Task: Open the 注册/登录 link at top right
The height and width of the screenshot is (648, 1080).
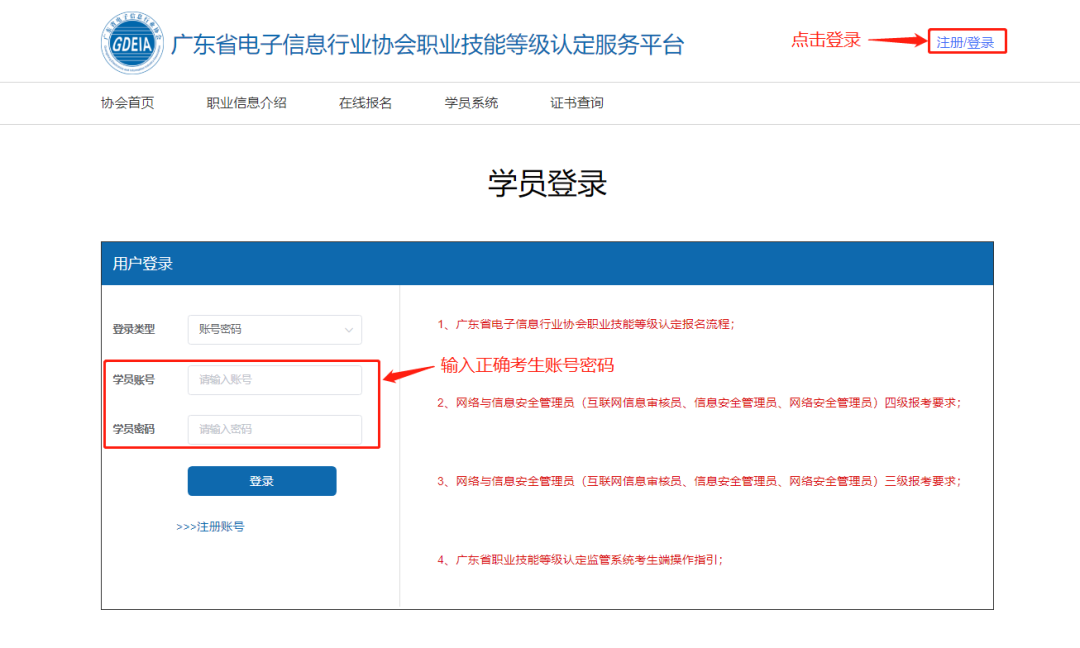Action: tap(966, 42)
